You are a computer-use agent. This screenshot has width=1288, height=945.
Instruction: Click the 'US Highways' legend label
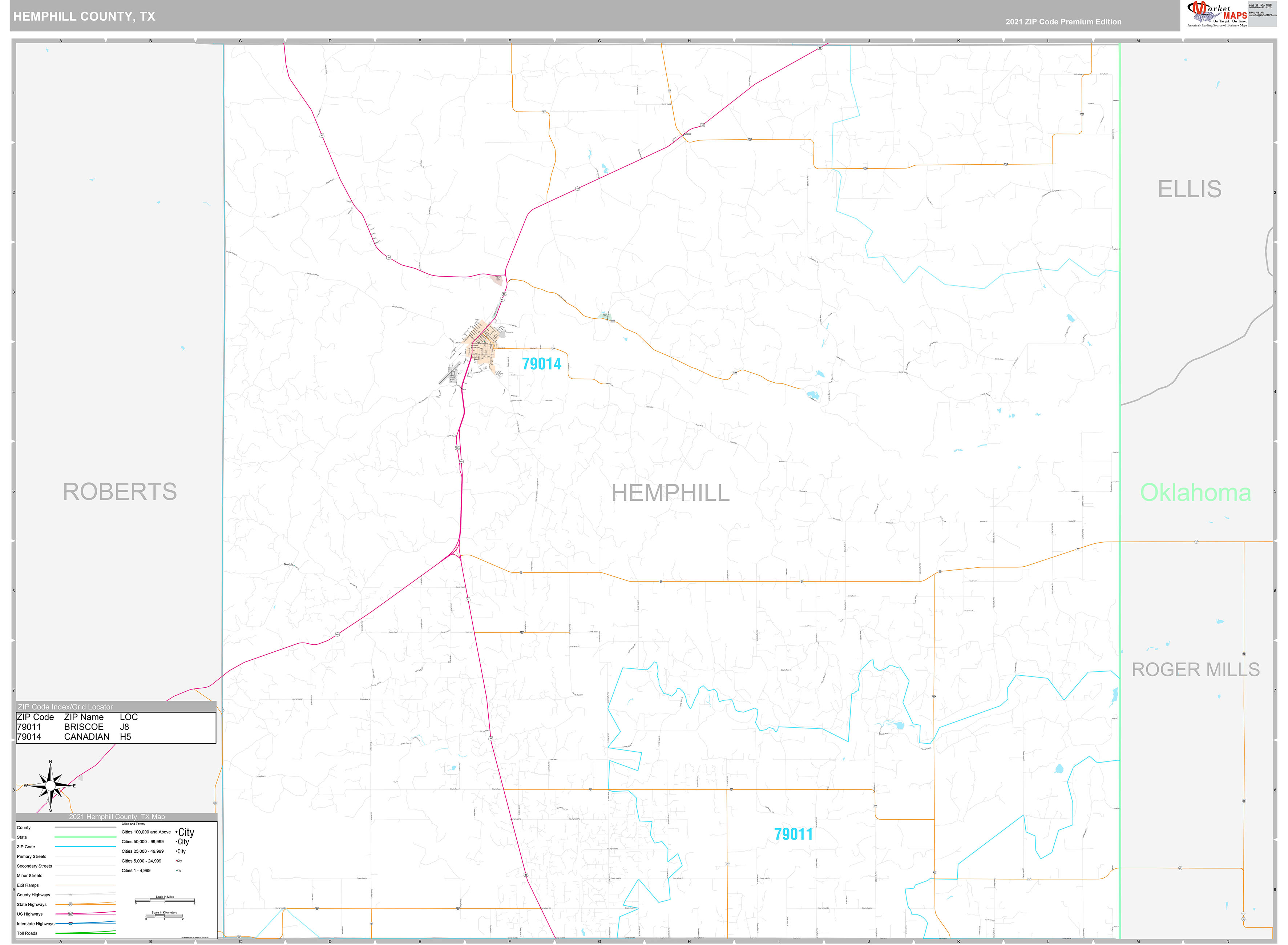coord(30,914)
